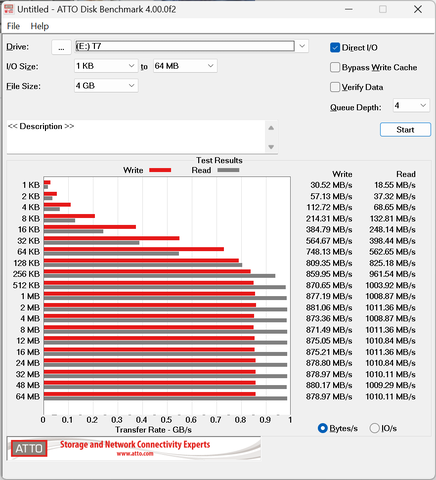Expand the Drive selection dropdown

pos(302,46)
